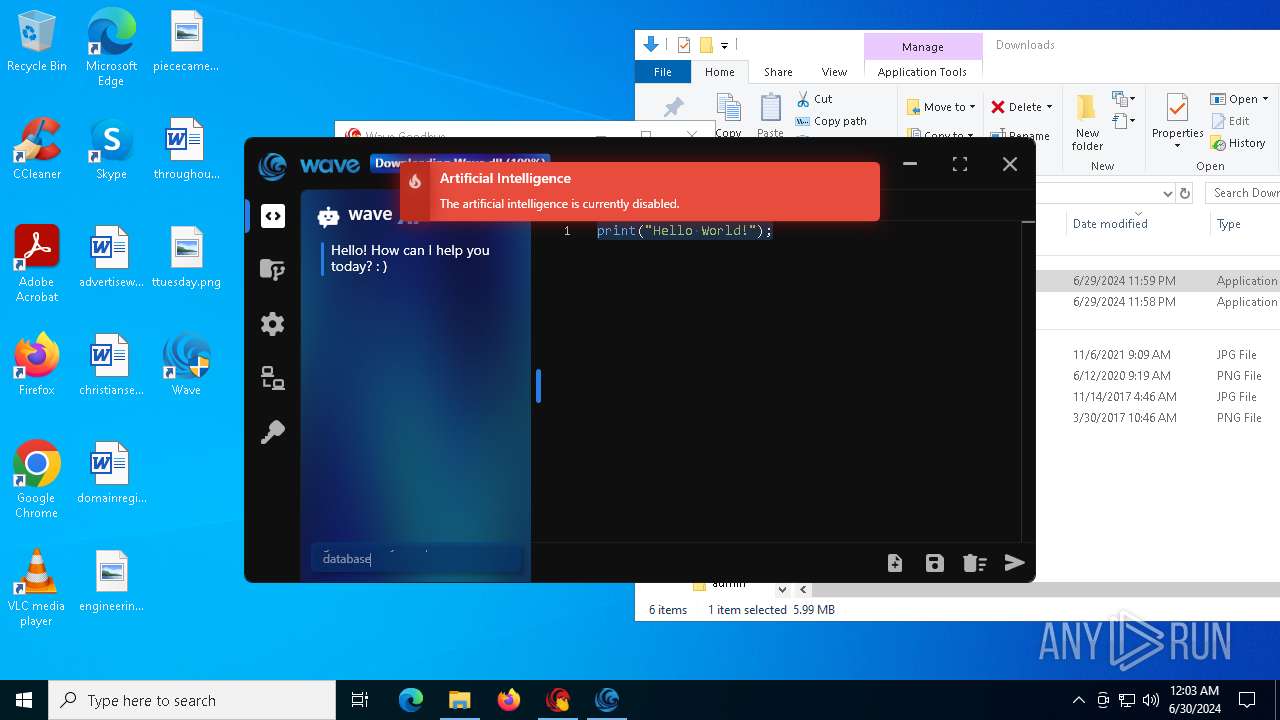This screenshot has width=1280, height=720.
Task: Open the Recycle Bin desktop icon
Action: click(x=37, y=41)
